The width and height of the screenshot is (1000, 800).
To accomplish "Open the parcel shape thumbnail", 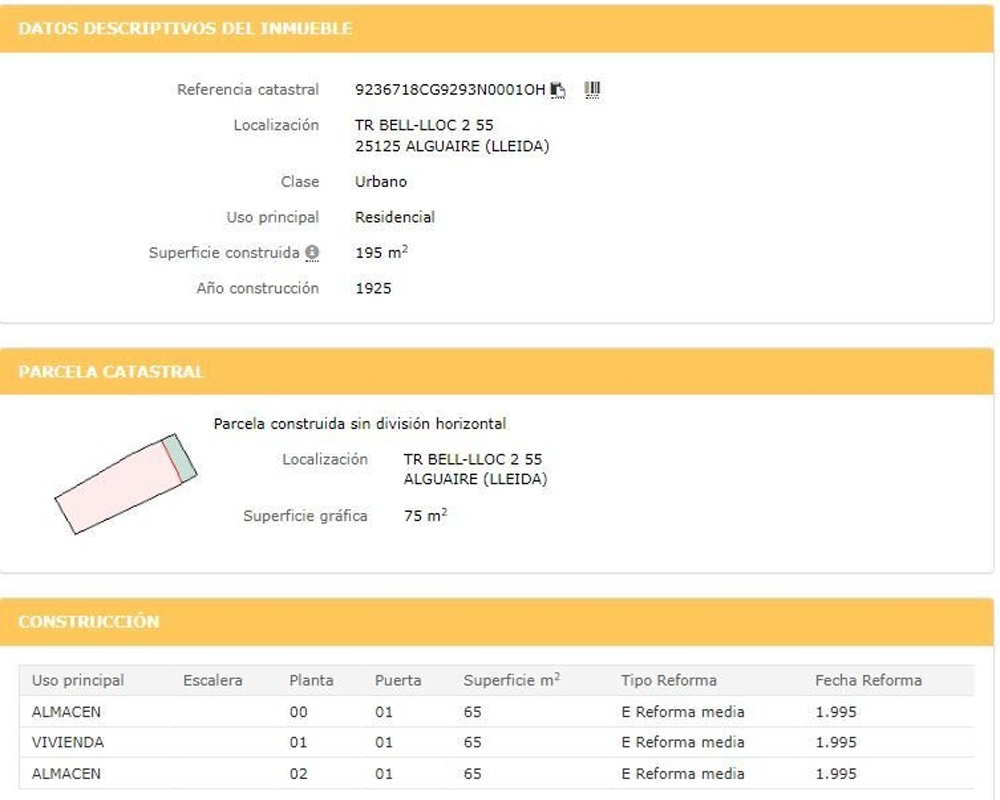I will coord(126,484).
